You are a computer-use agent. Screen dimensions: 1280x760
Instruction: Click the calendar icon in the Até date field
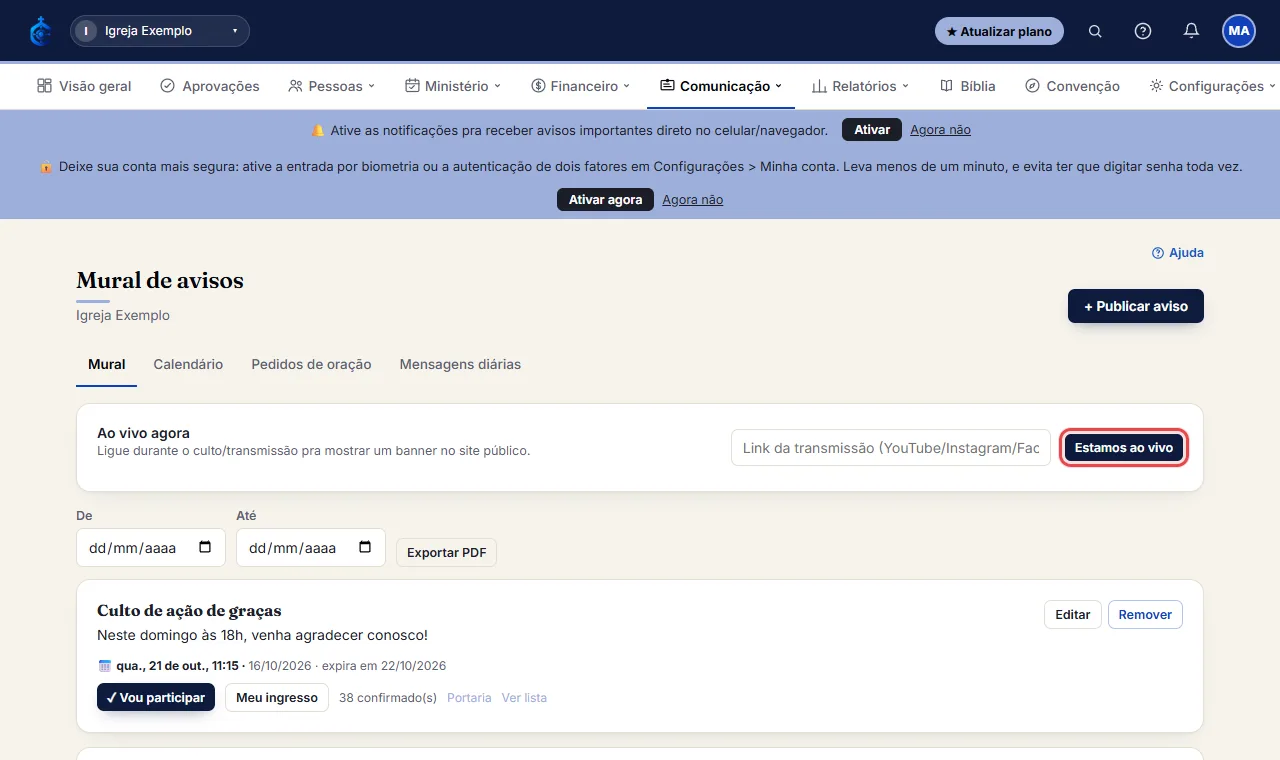365,548
